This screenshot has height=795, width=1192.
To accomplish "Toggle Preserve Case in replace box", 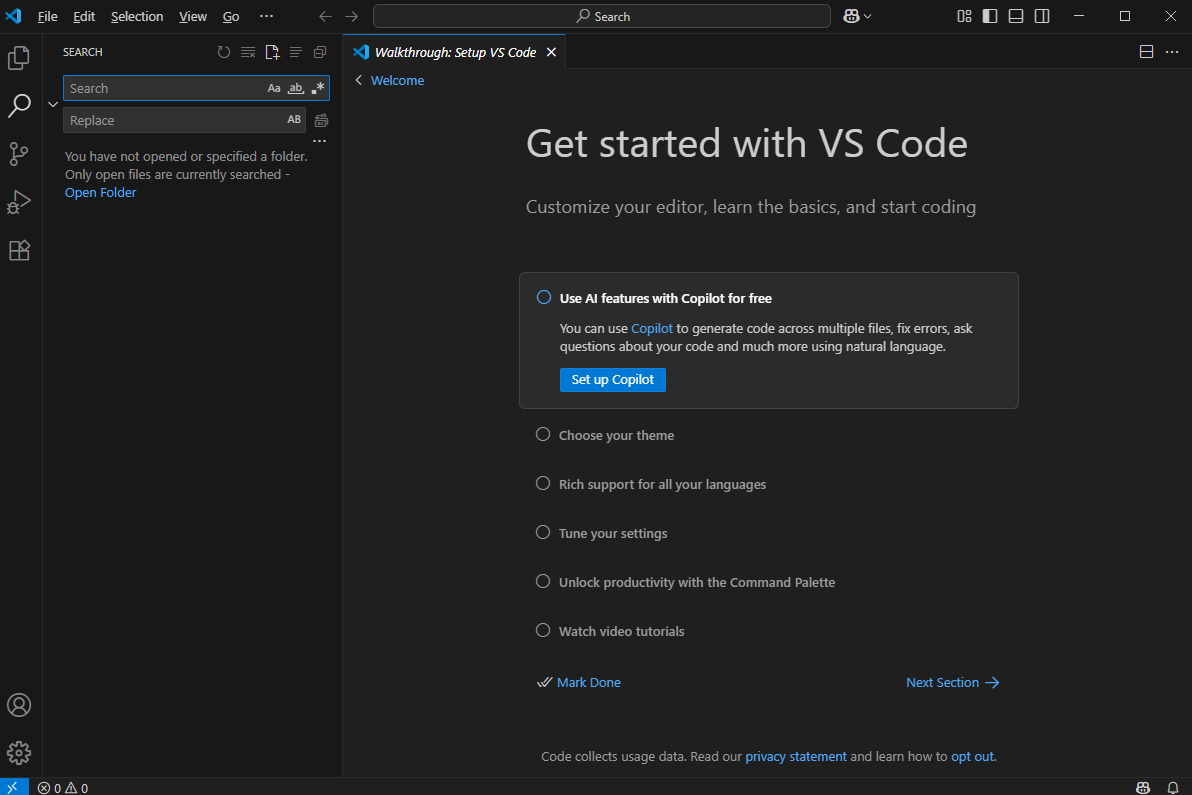I will [294, 119].
